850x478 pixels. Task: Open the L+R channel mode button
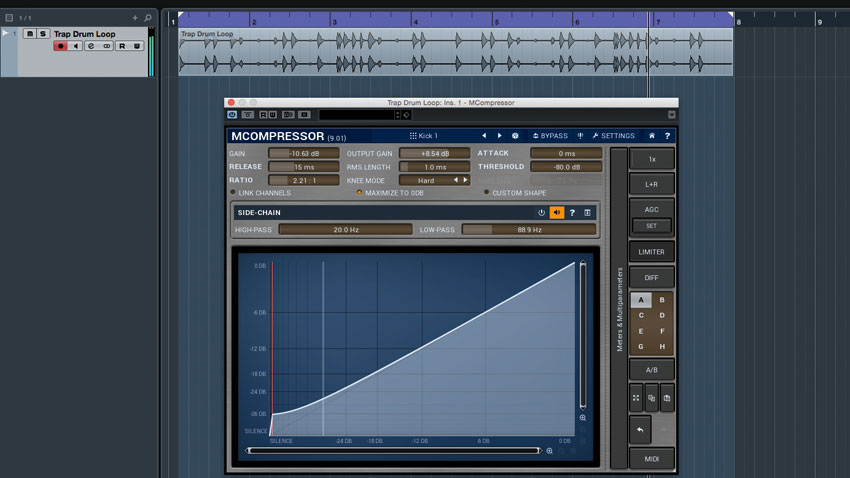[x=652, y=184]
